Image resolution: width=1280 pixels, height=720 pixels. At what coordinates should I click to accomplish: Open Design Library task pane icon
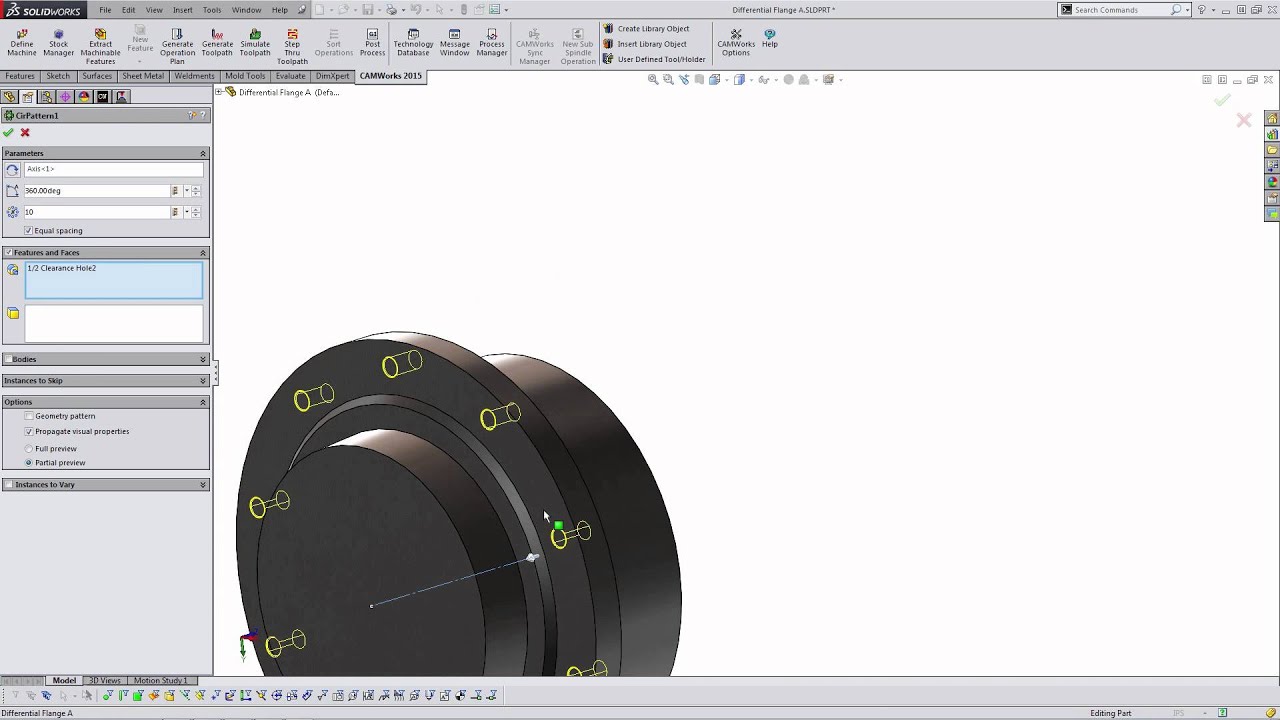point(1272,135)
